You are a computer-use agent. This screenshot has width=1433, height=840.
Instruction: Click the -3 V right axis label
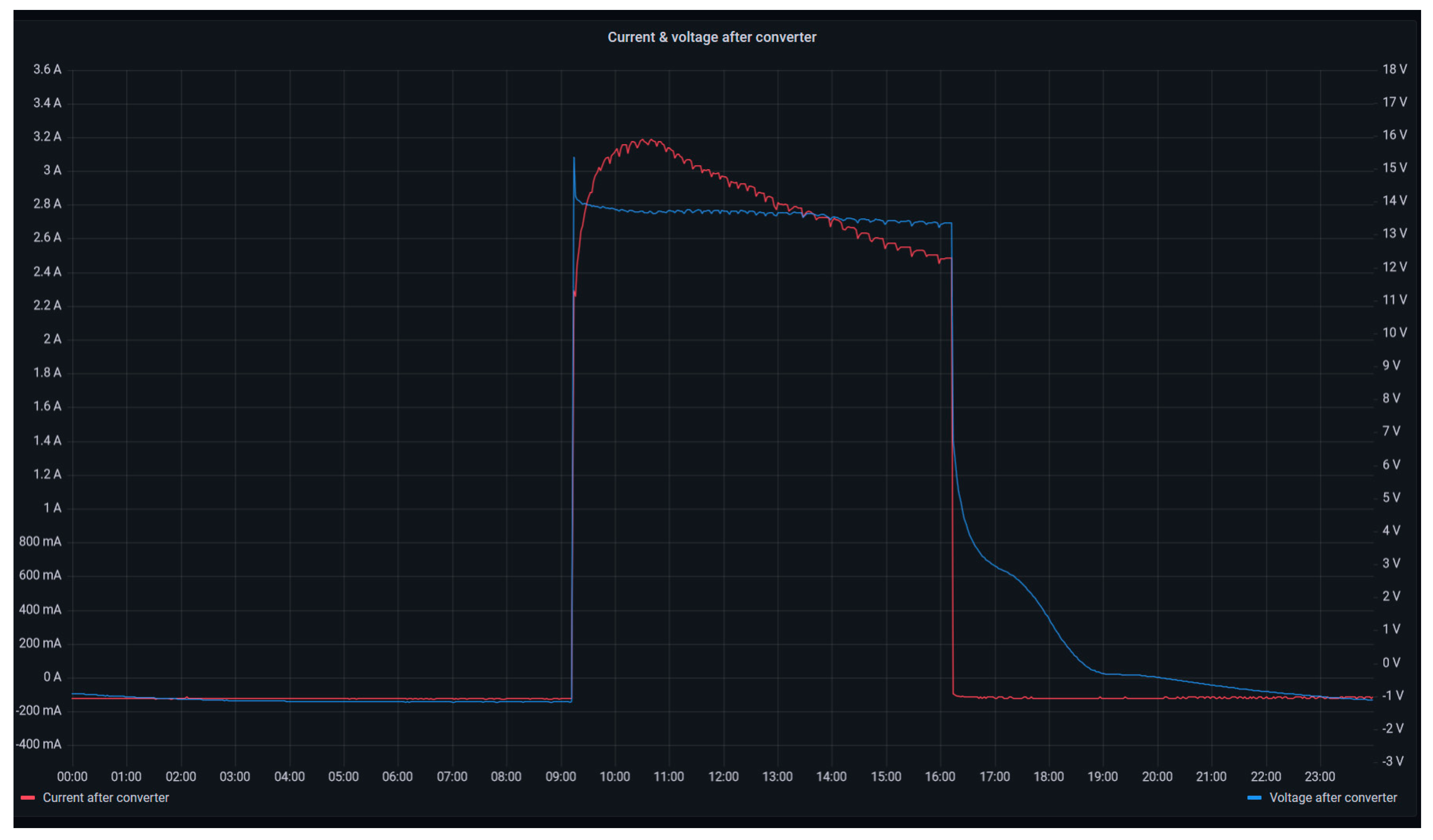click(x=1392, y=761)
